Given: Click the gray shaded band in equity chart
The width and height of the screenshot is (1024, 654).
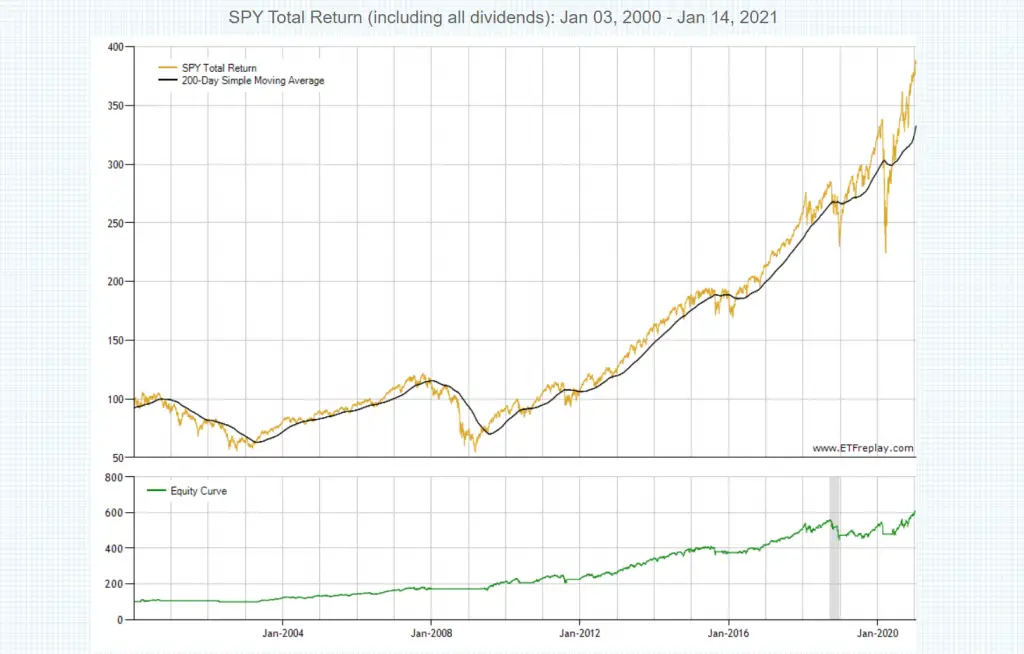Looking at the screenshot, I should (x=835, y=548).
